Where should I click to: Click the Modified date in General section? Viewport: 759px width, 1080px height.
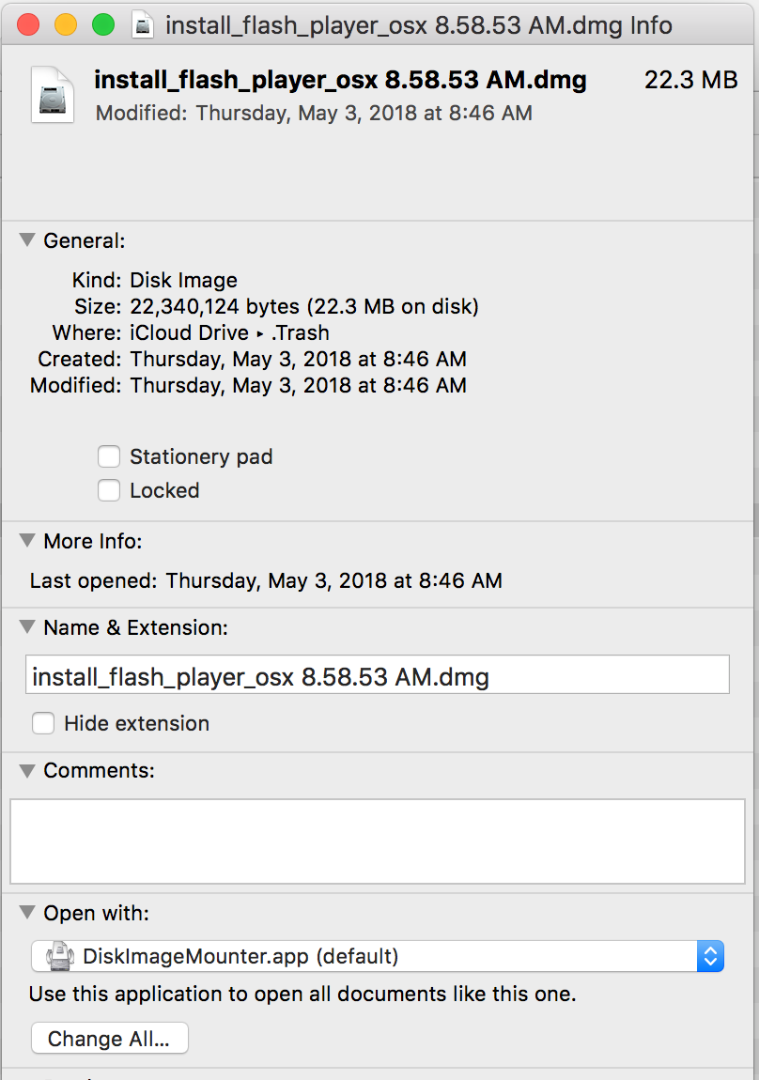[x=298, y=385]
